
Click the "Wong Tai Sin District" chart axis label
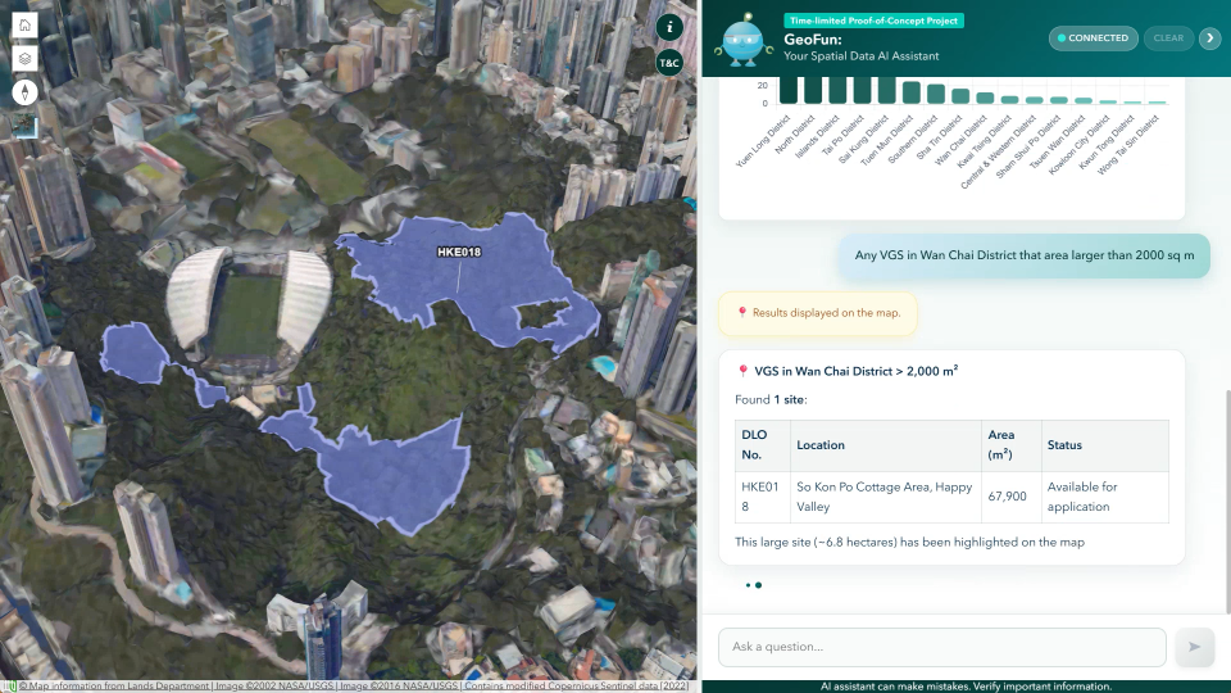click(x=1129, y=146)
